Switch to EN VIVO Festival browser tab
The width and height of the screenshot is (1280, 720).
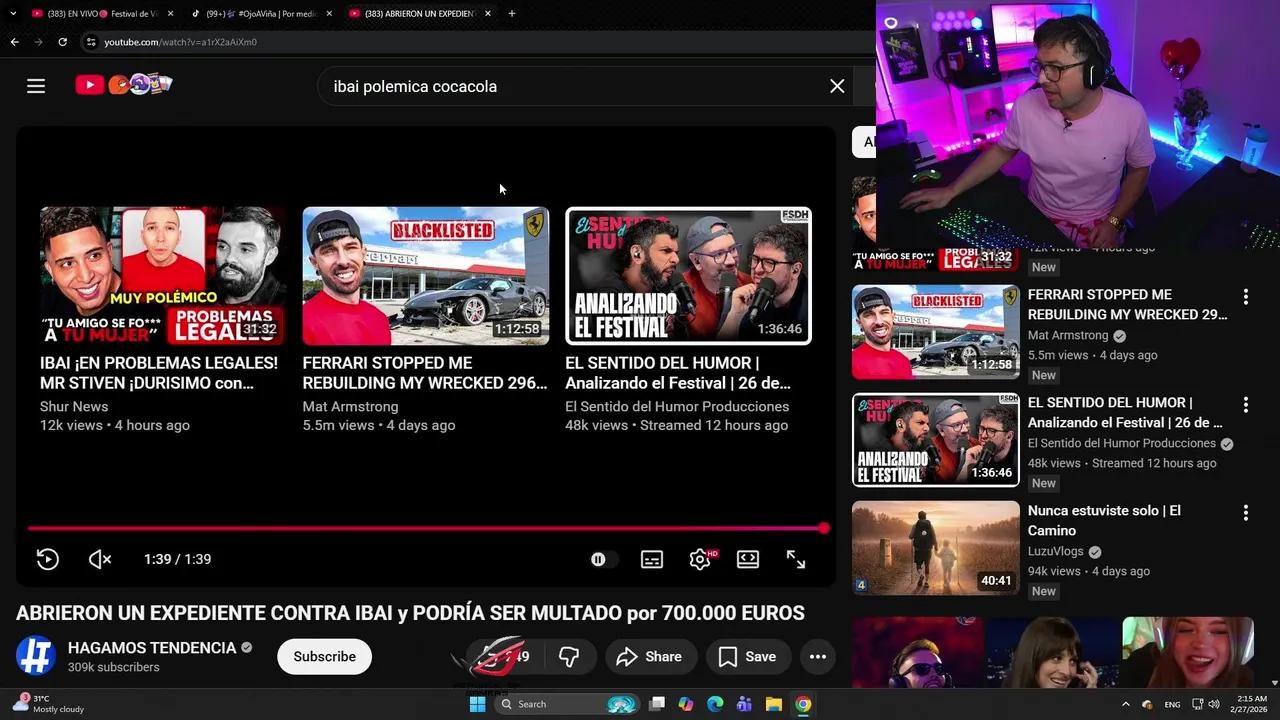(100, 14)
